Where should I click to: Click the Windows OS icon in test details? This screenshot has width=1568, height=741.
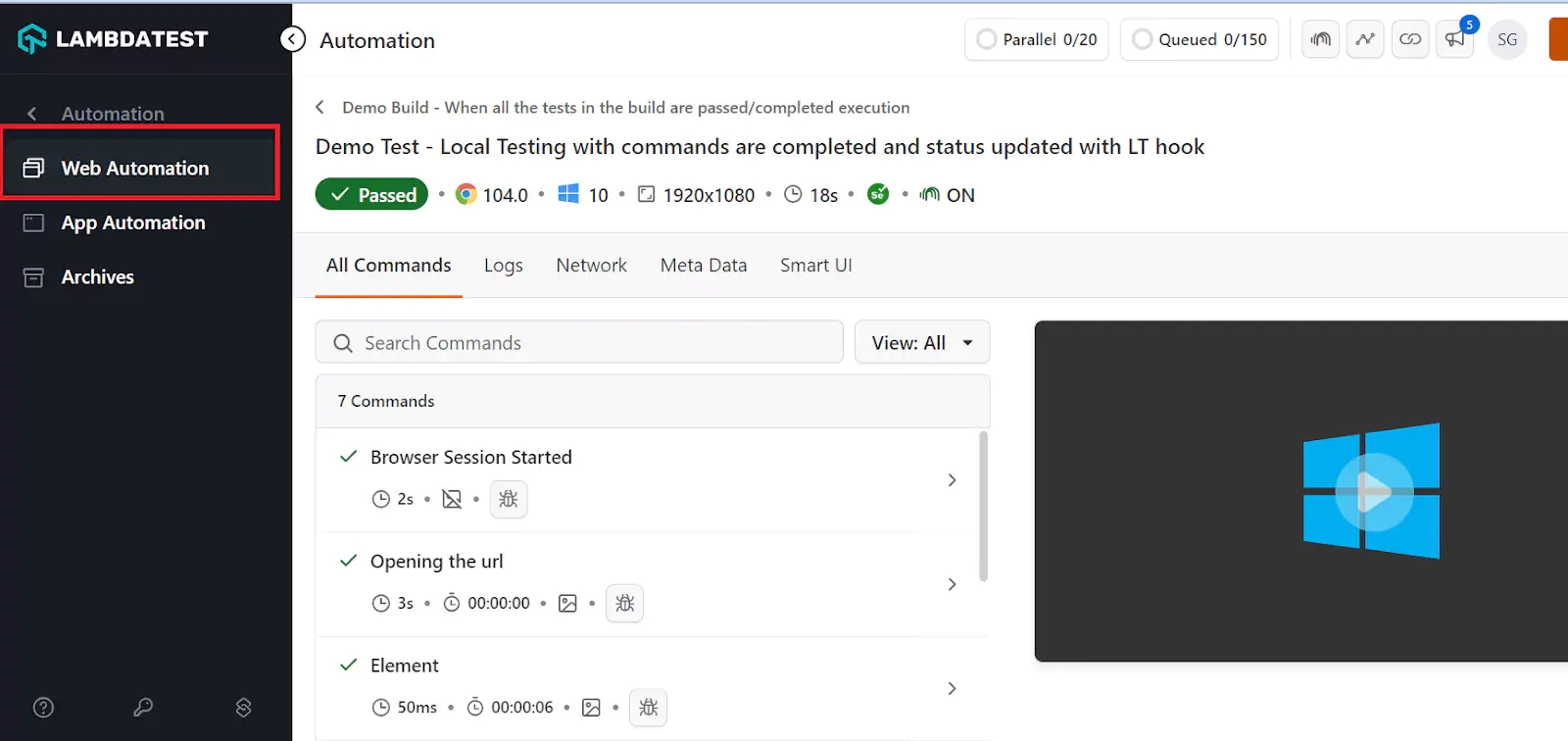[x=568, y=194]
